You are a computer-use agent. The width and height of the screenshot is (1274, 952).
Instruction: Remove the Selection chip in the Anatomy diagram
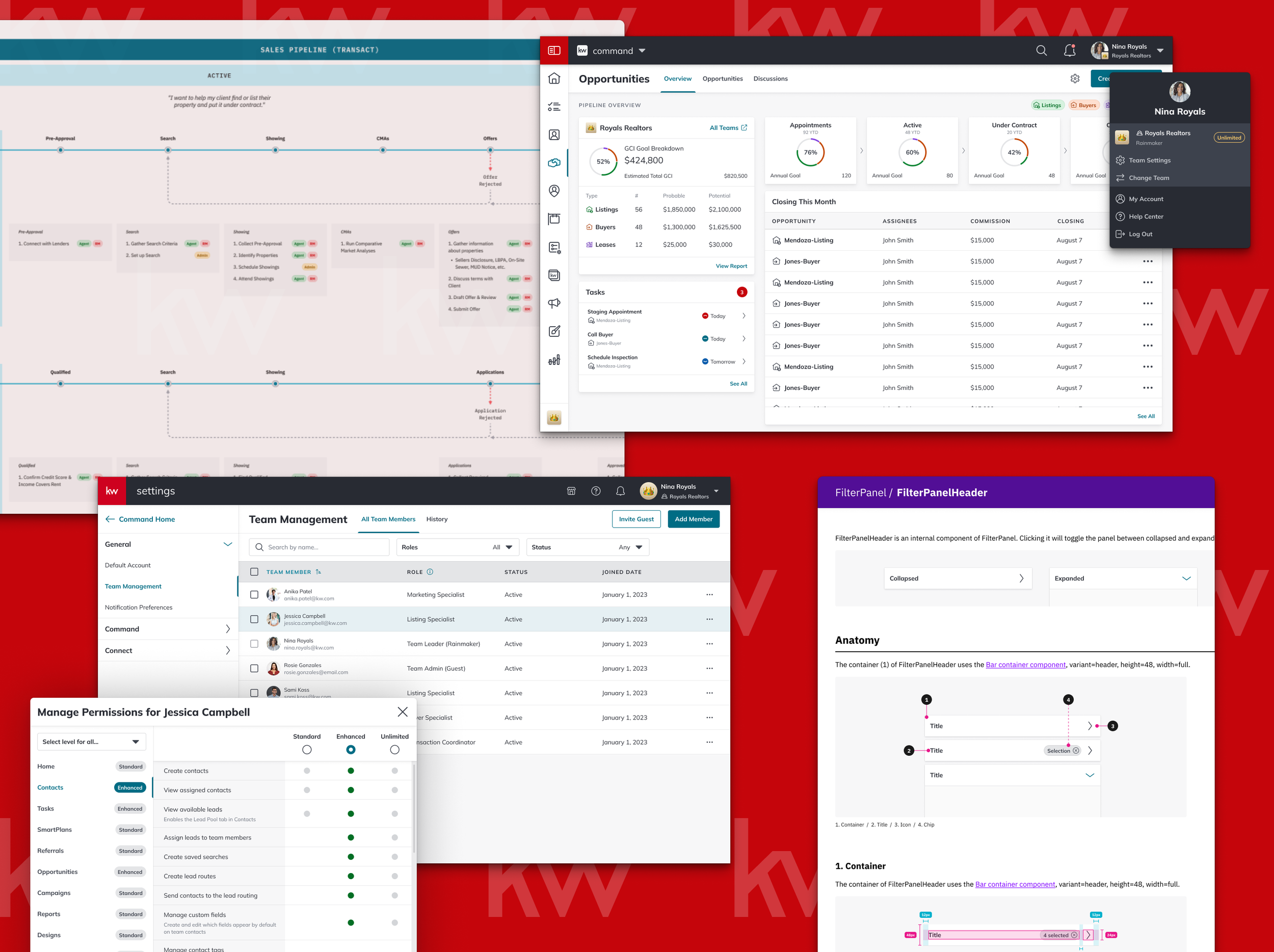[x=1076, y=751]
